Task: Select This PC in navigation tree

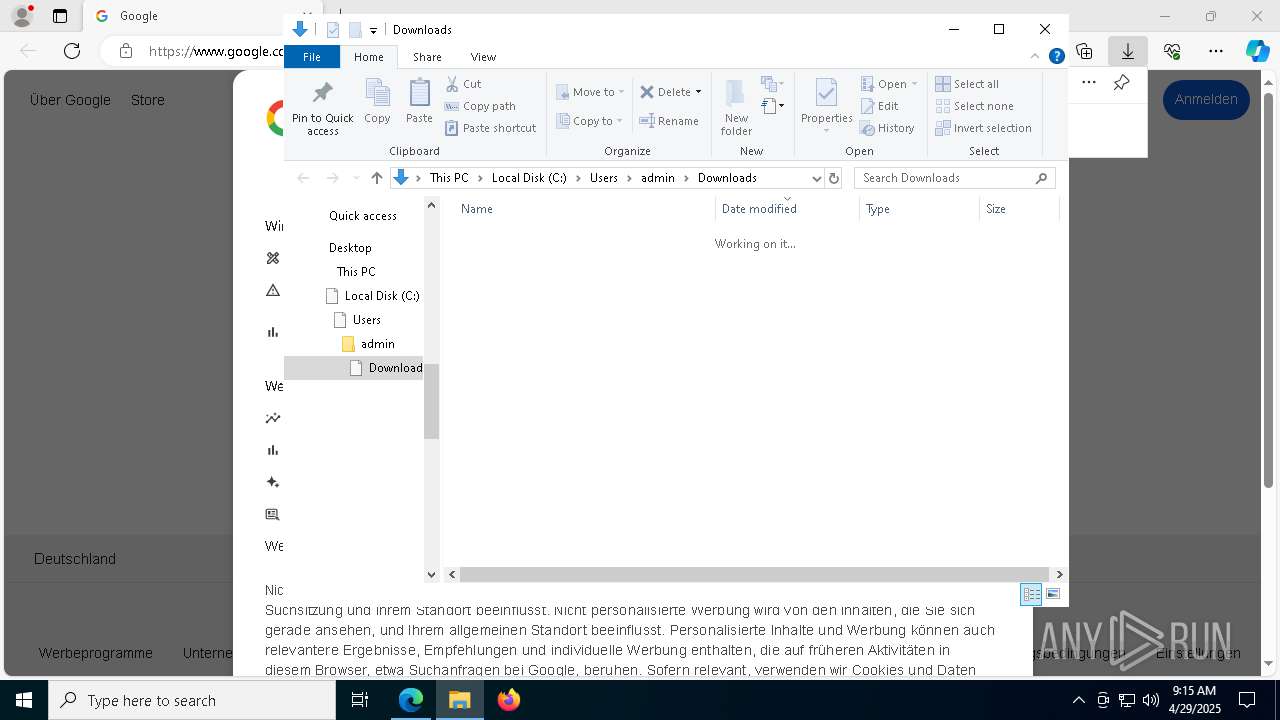Action: [x=356, y=272]
